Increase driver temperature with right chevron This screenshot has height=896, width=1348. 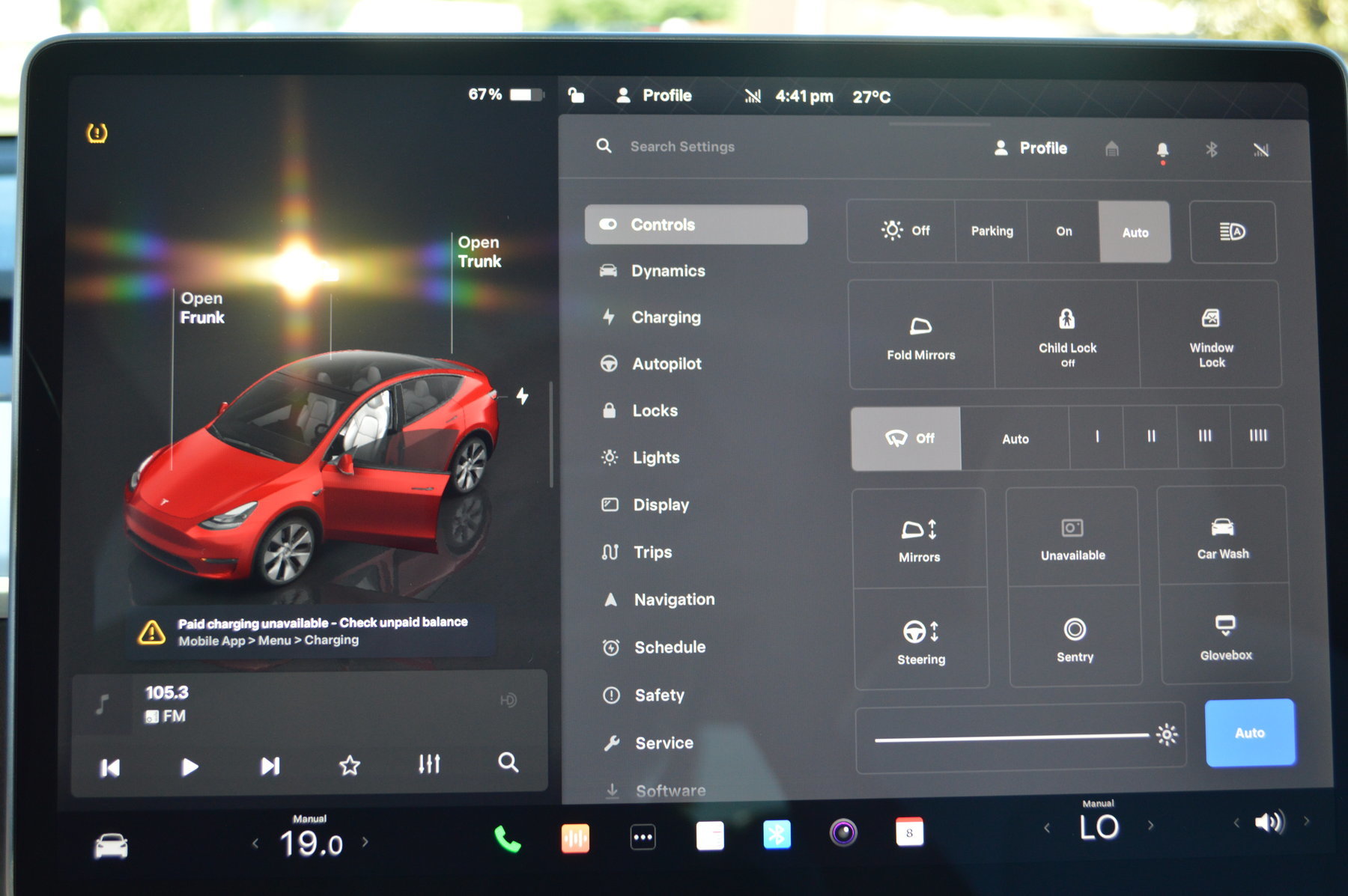(365, 842)
